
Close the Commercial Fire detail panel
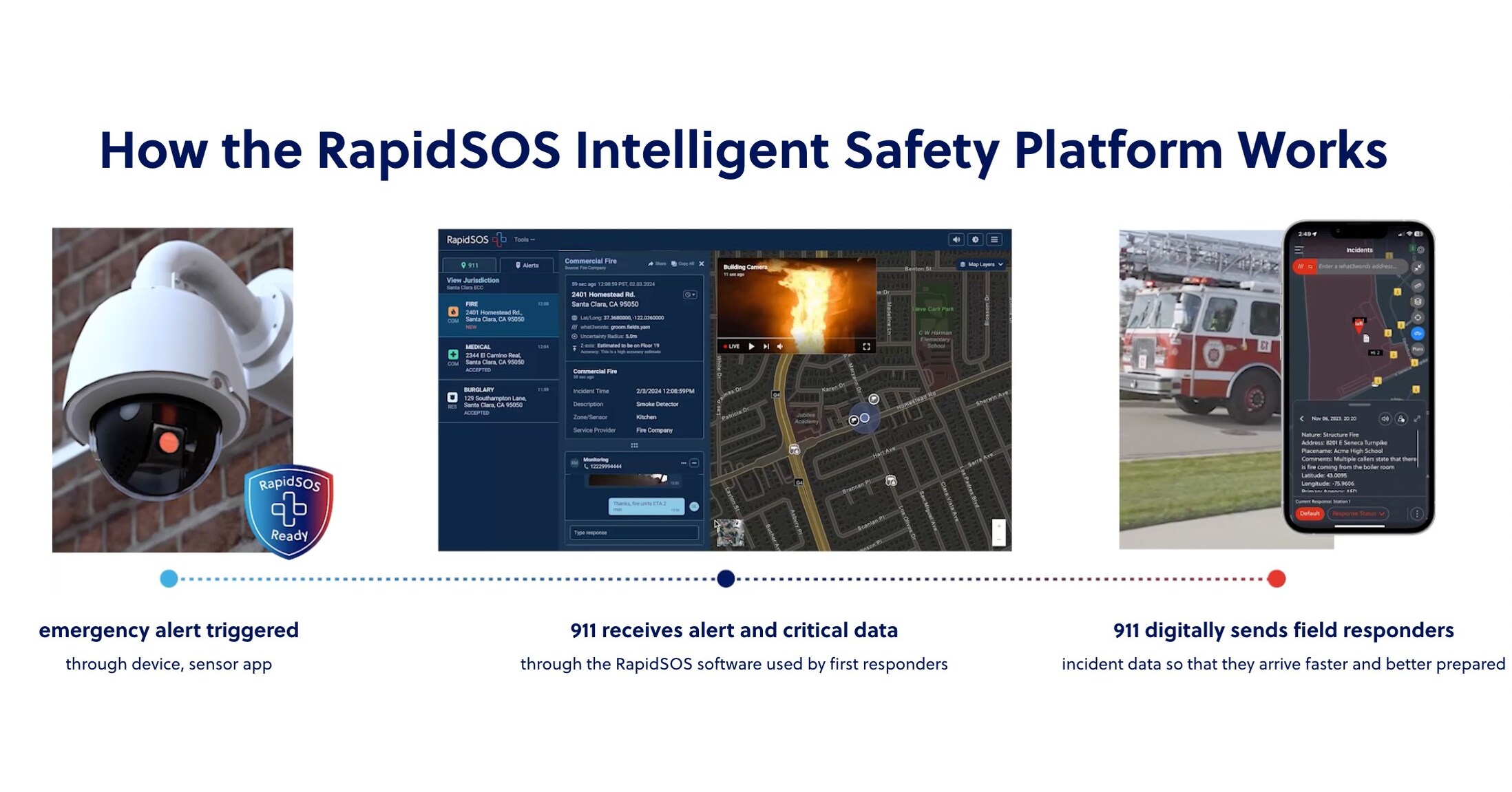point(702,264)
